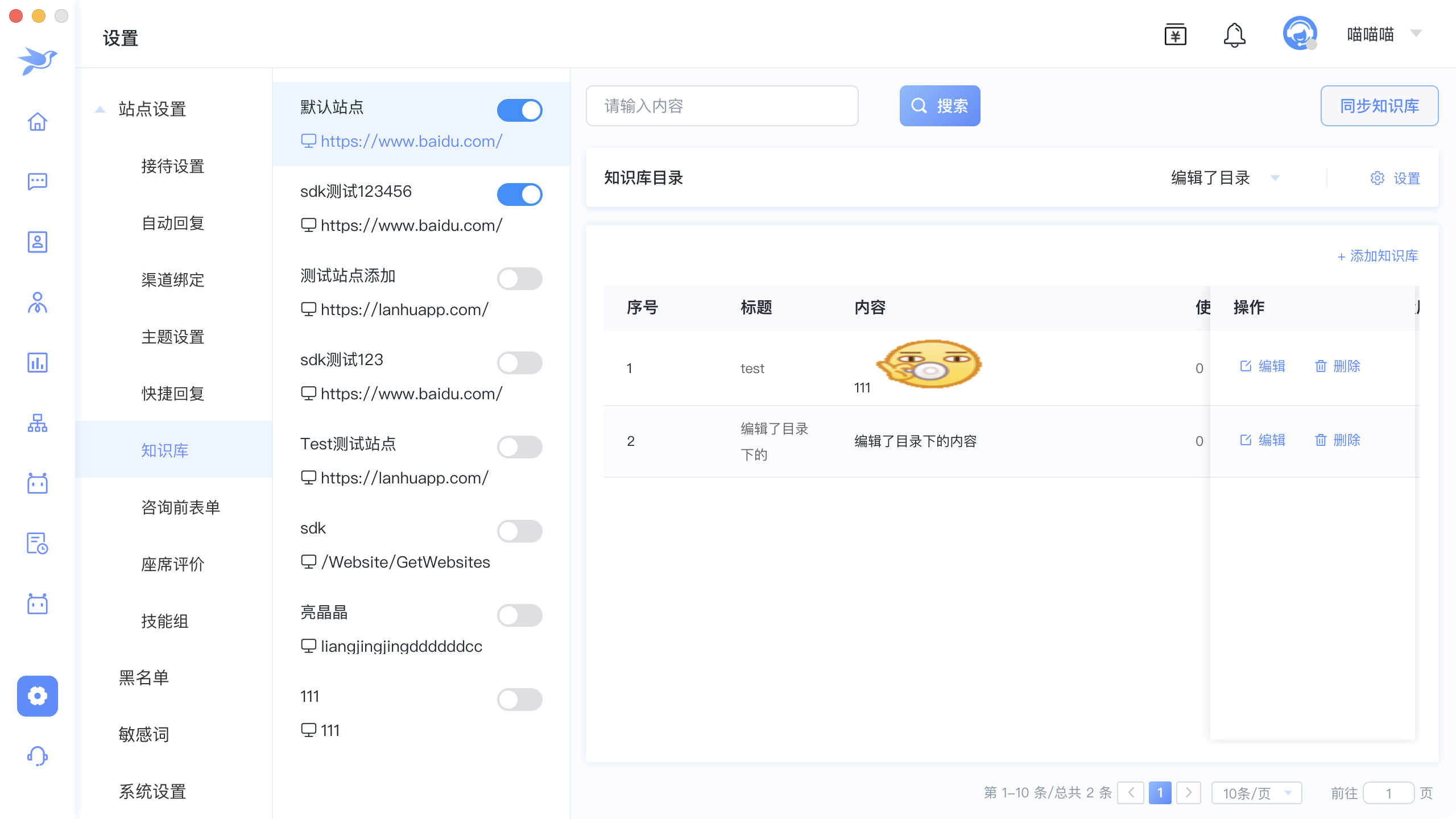Open the chat messages sidebar icon
The height and width of the screenshot is (819, 1456).
pos(38,181)
